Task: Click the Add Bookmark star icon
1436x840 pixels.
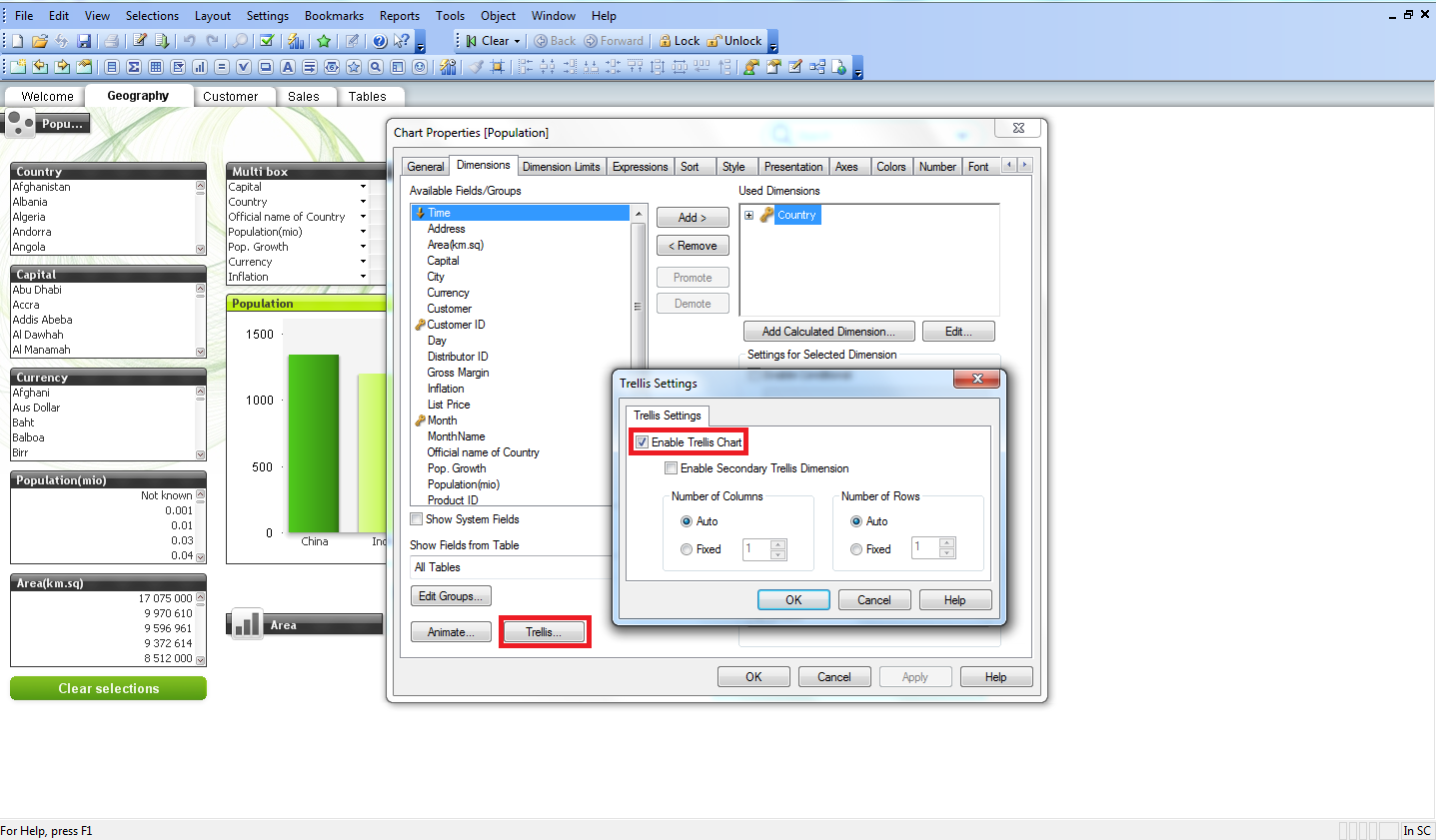Action: [324, 41]
